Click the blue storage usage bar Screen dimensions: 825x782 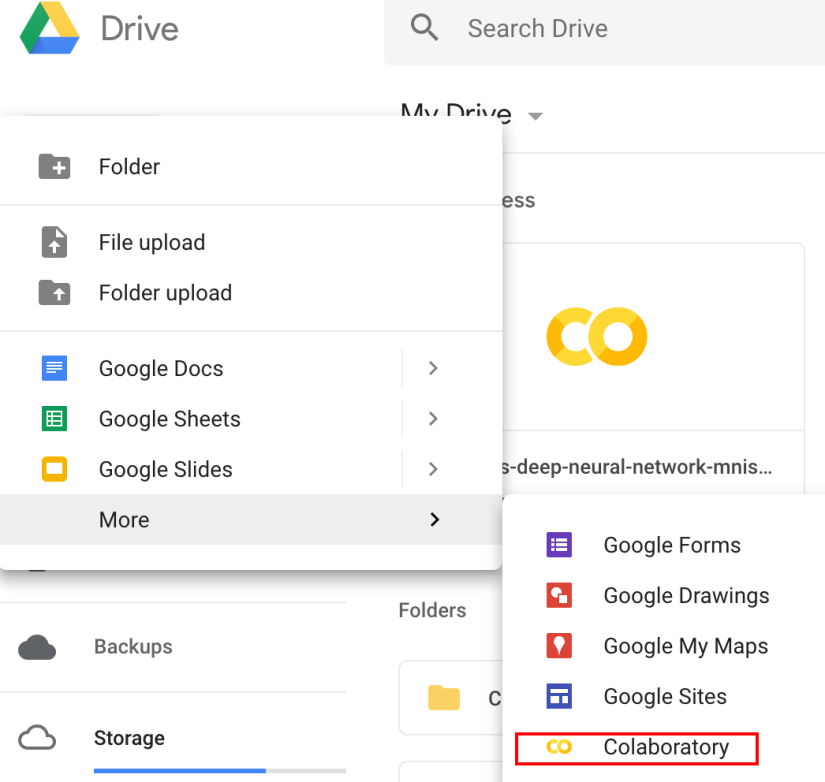tap(179, 771)
